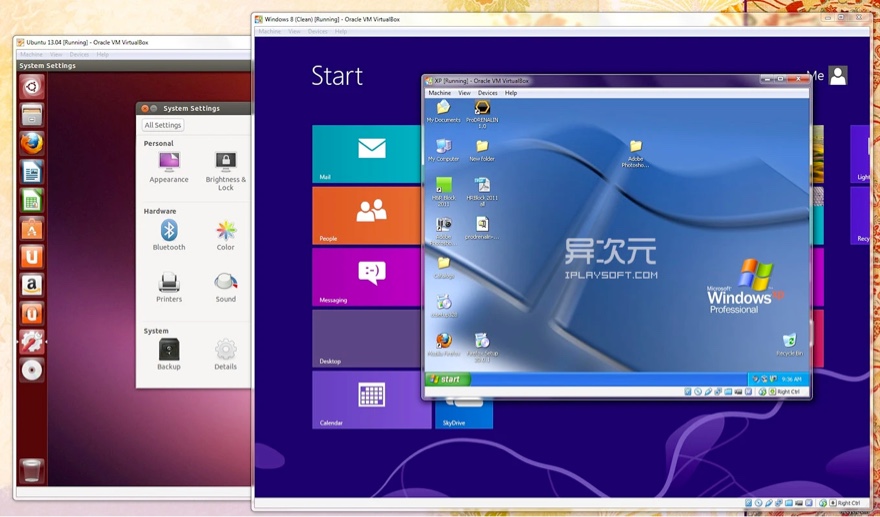The image size is (880, 517).
Task: Click USB indicator in XP VM status bar
Action: click(708, 392)
